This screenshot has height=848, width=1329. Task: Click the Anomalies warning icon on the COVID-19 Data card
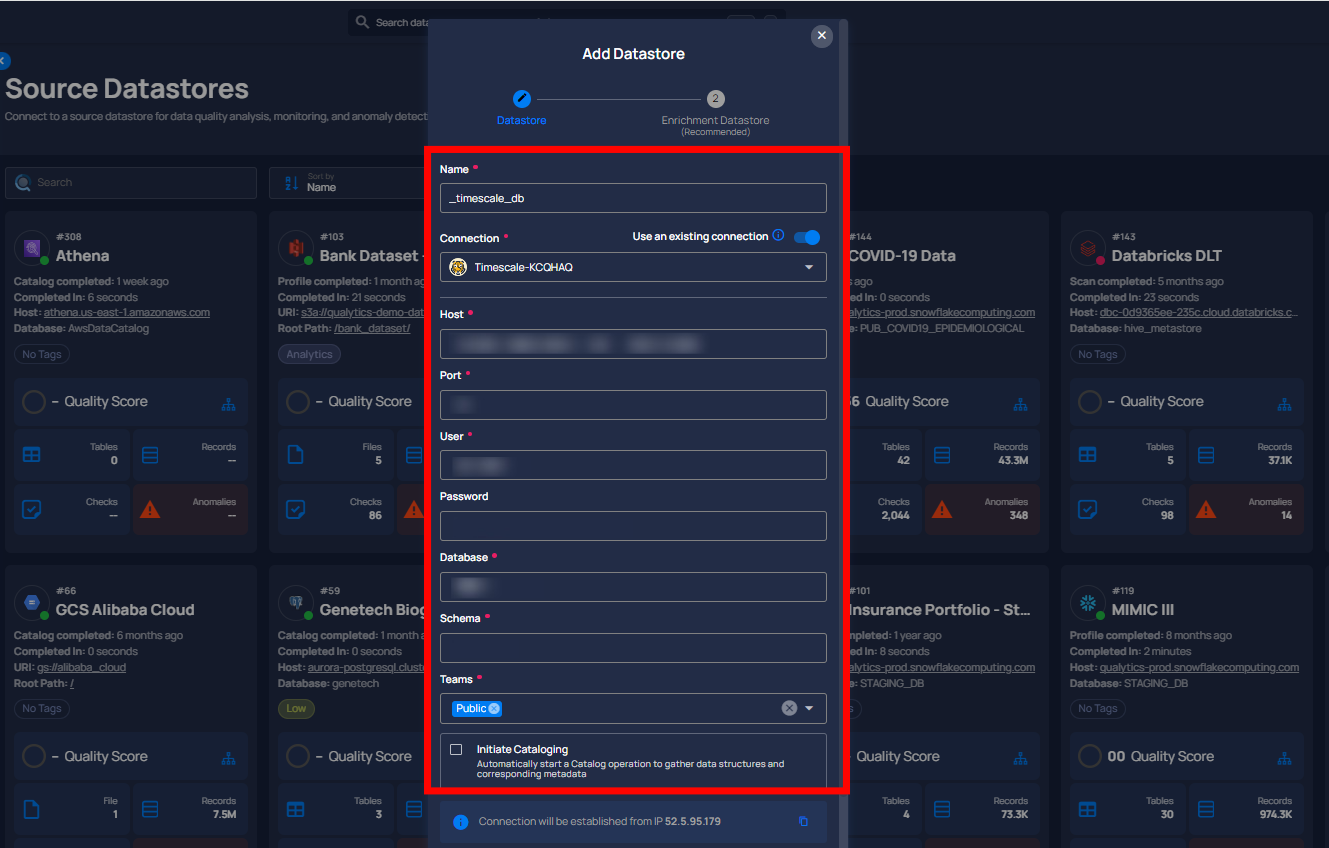click(x=941, y=510)
